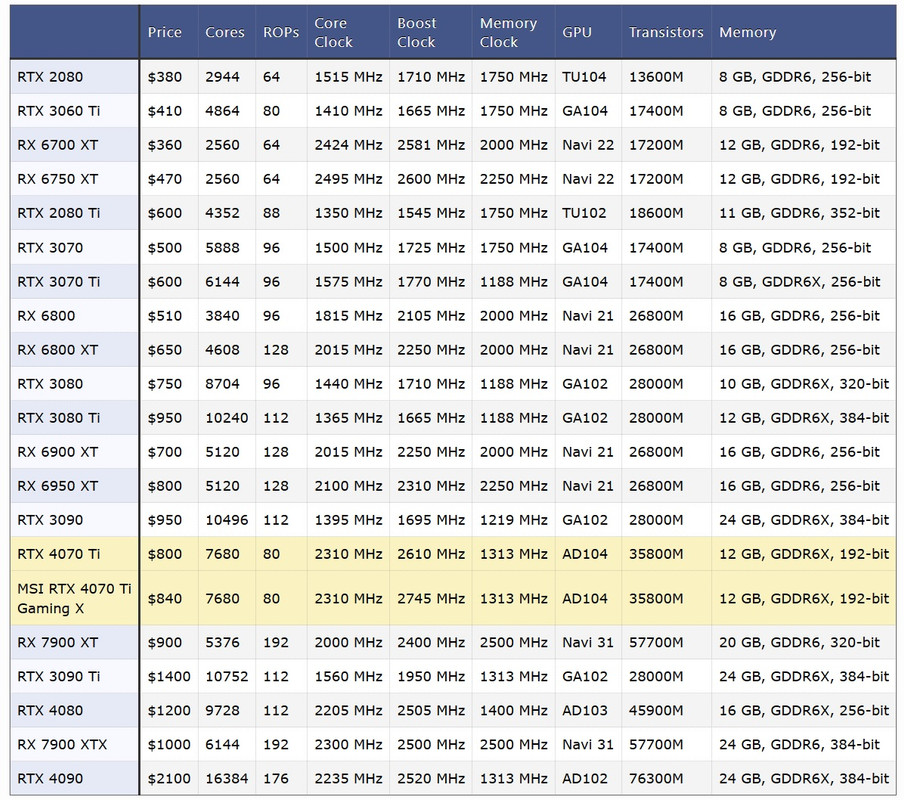Click the 10496 cores cell
Viewport: 904px width, 800px height.
pyautogui.click(x=227, y=519)
